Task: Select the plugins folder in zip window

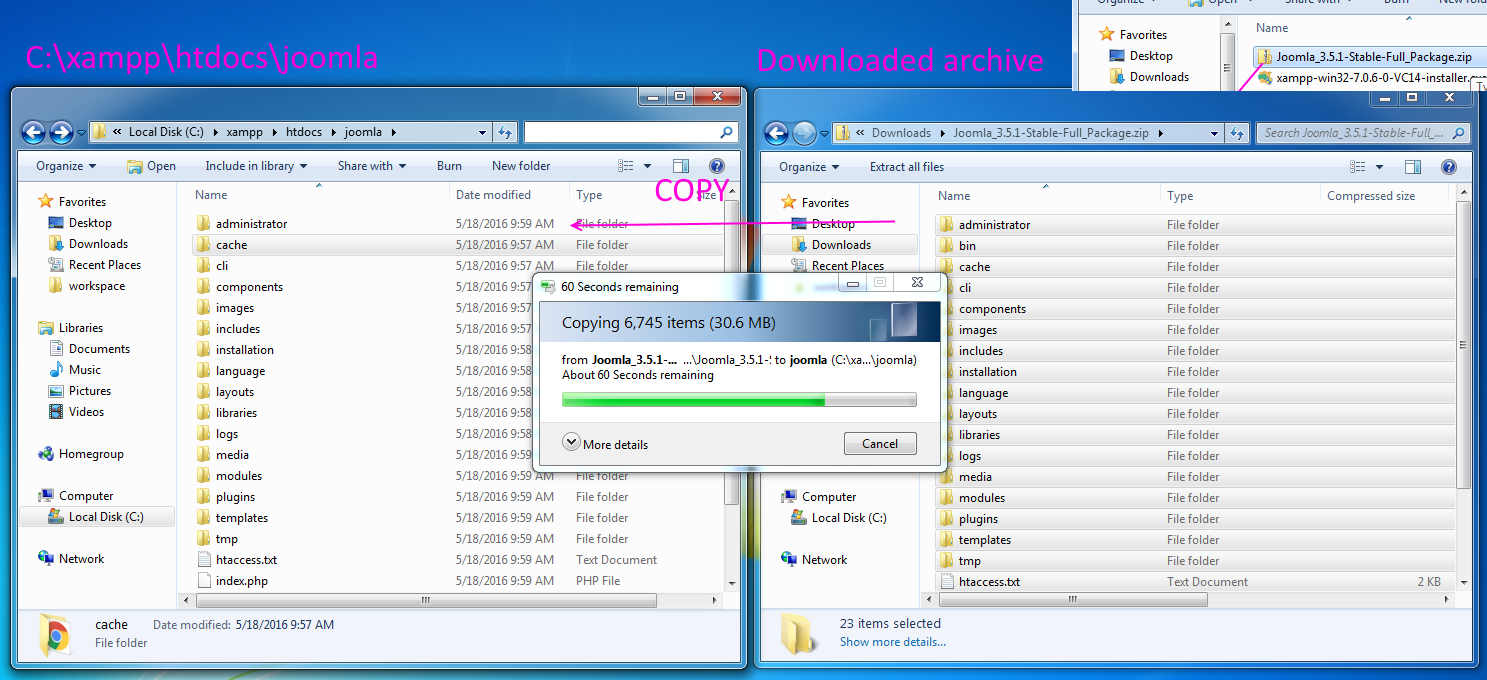Action: (978, 519)
